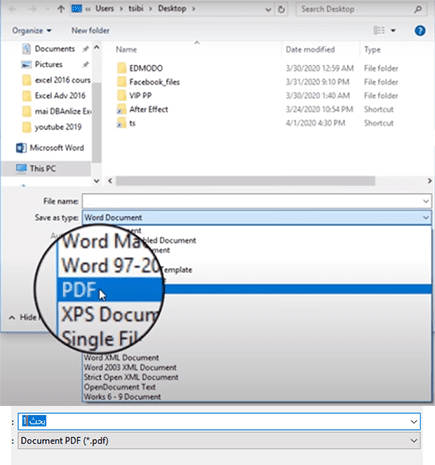
Task: Click in the File name field
Action: (257, 201)
